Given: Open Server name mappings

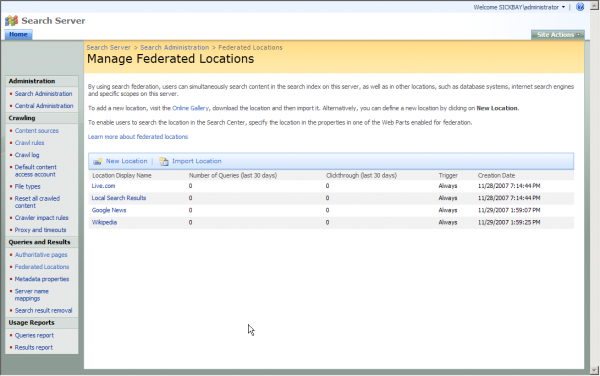Looking at the screenshot, I should [x=31, y=295].
